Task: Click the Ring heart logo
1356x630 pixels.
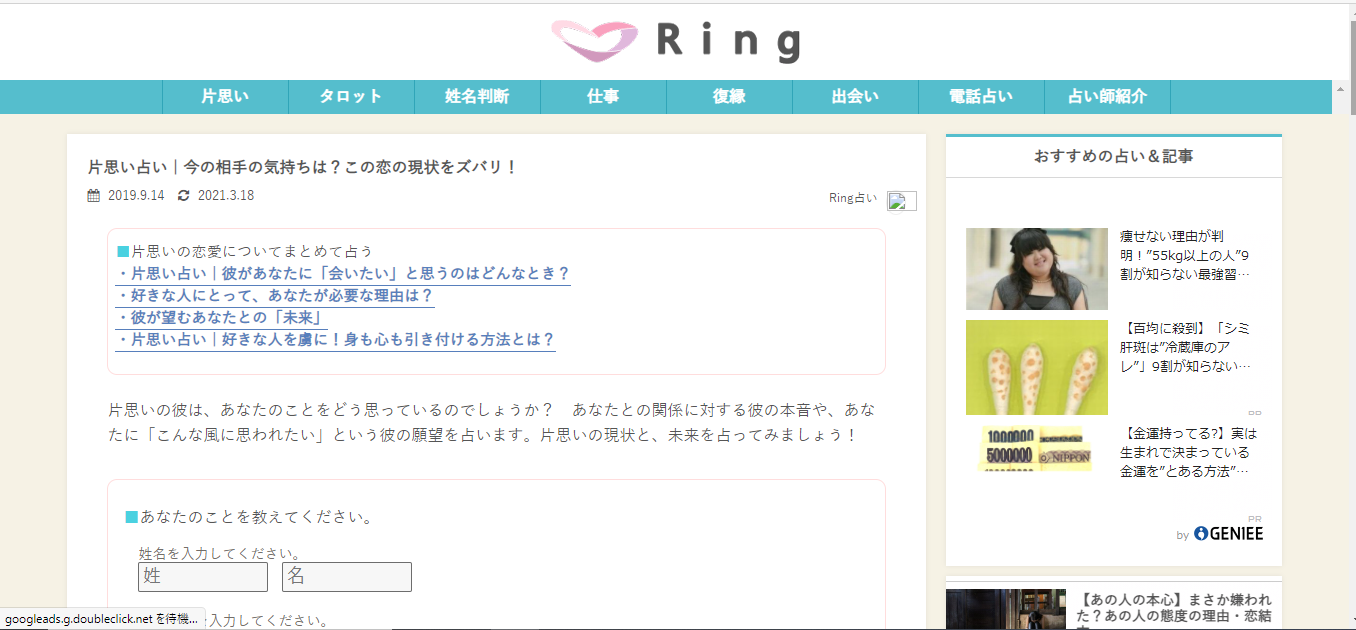Action: click(595, 42)
